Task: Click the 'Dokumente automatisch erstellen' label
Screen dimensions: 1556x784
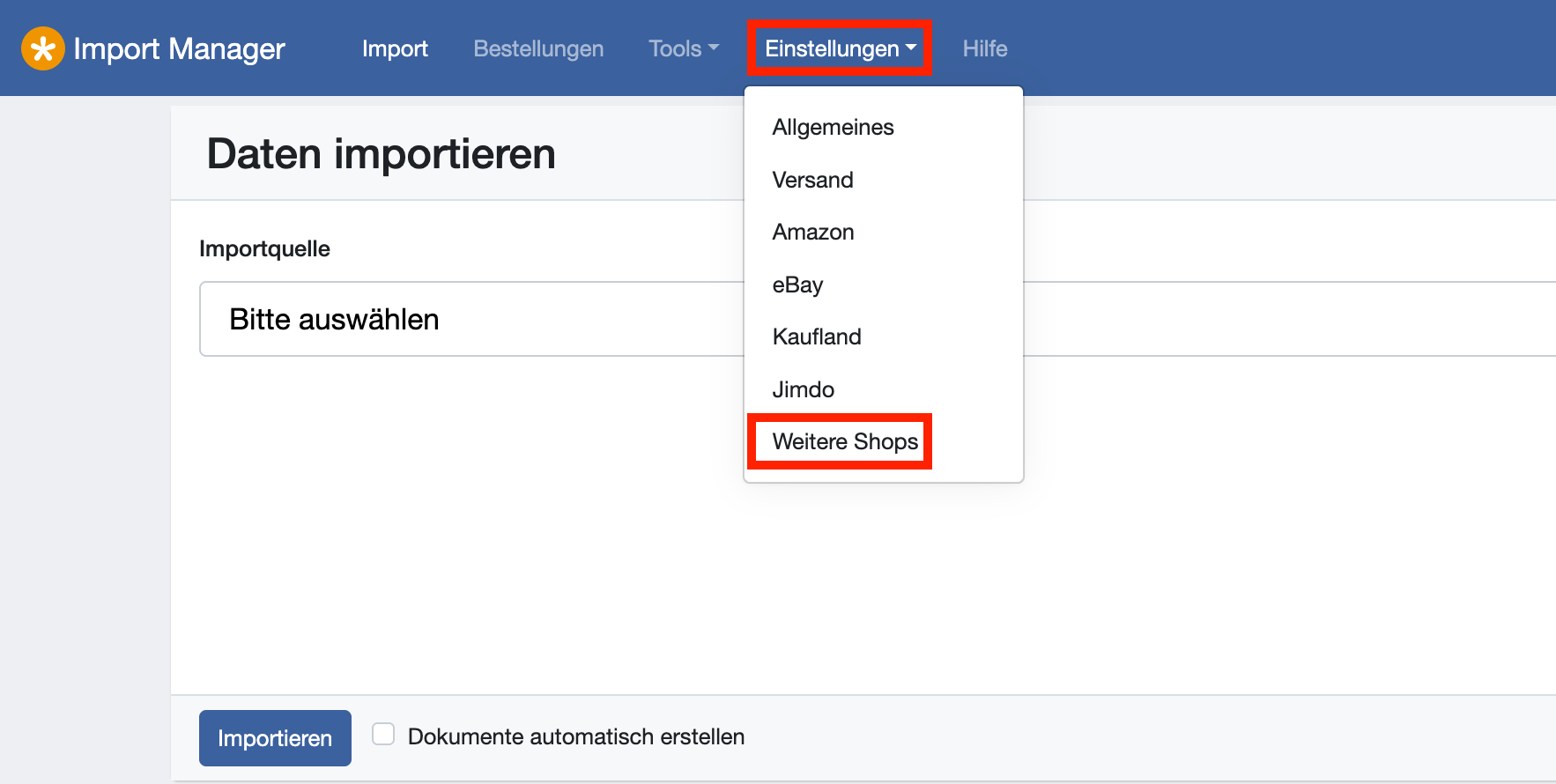Action: [575, 736]
